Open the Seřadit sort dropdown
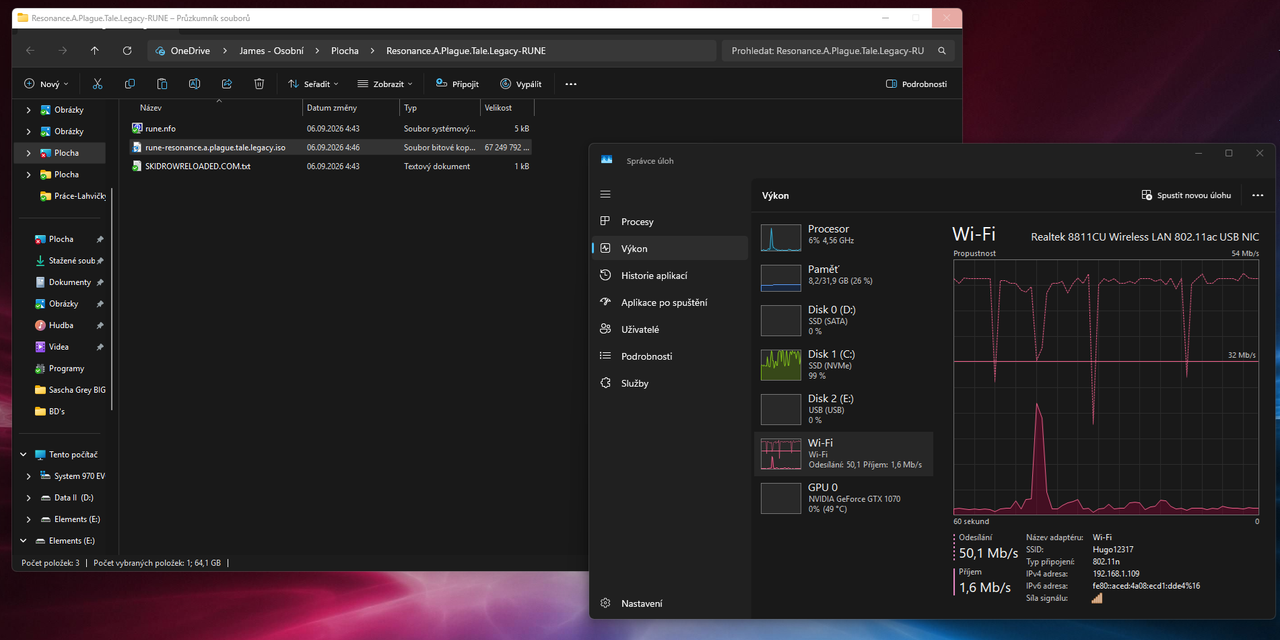Screen dimensions: 1280x640 click(x=313, y=84)
